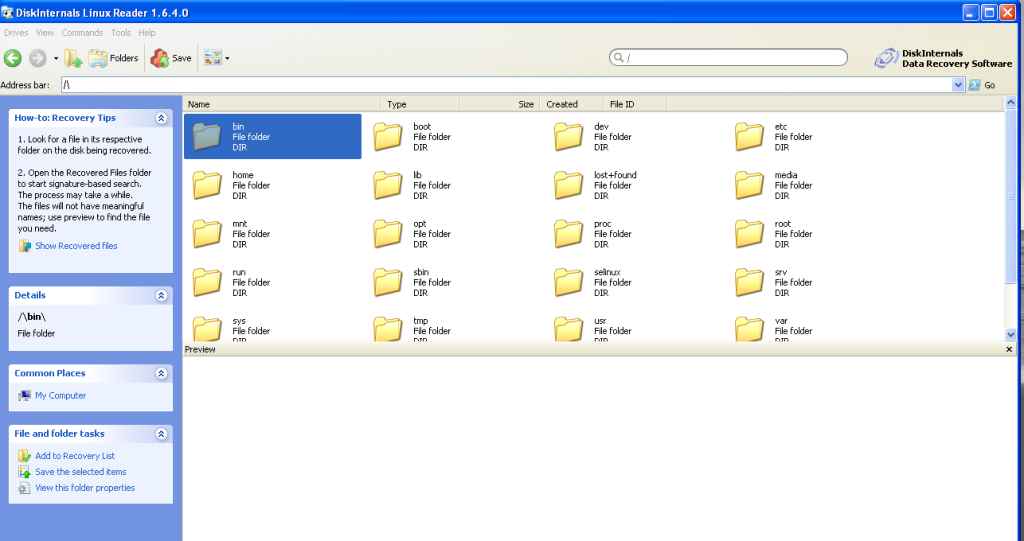
Task: Select the bin folder icon
Action: pos(207,137)
